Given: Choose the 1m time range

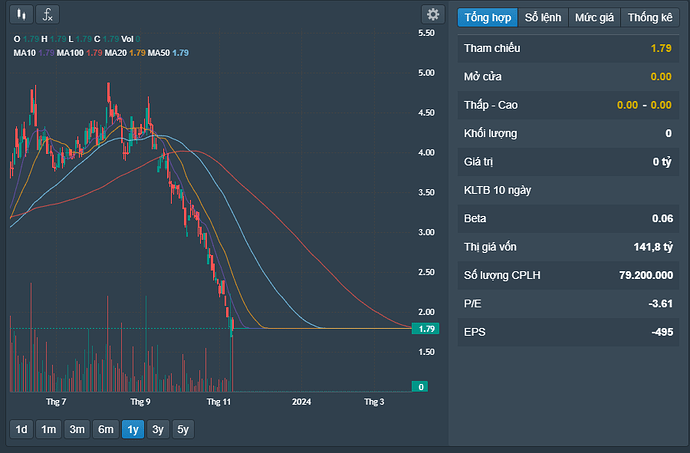Looking at the screenshot, I should 48,429.
